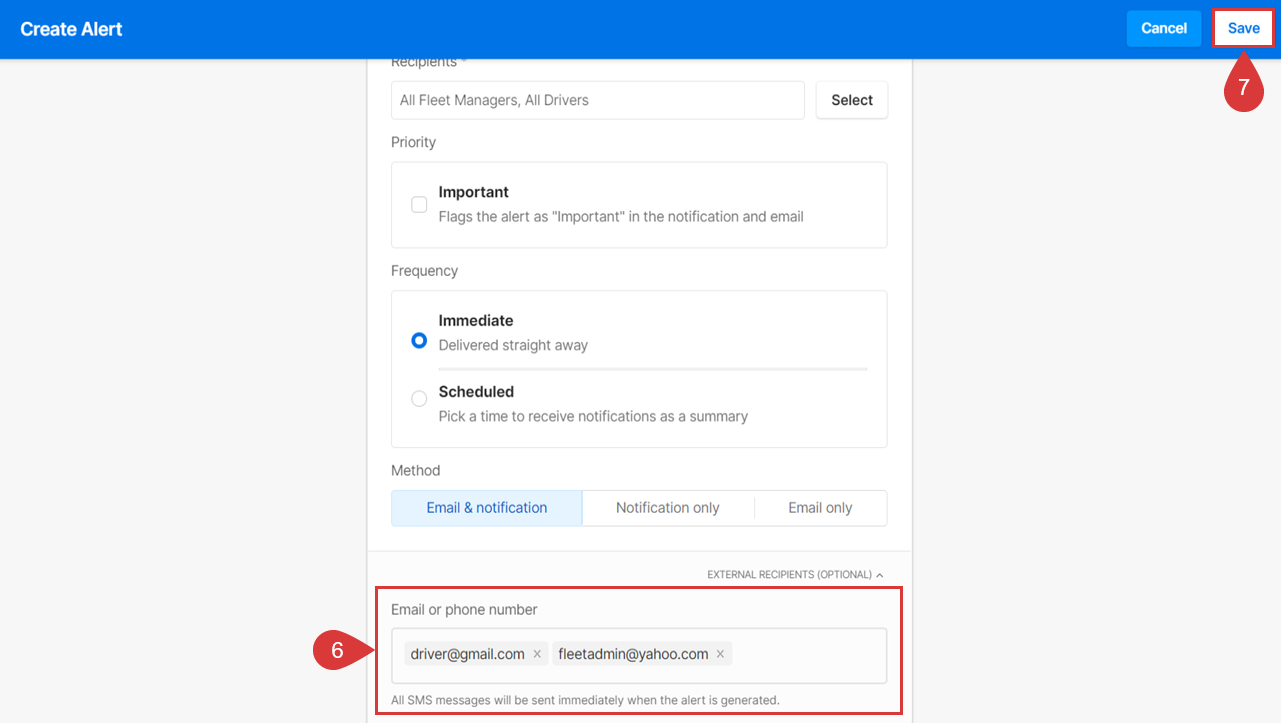Switch method to Notification only

pos(667,508)
